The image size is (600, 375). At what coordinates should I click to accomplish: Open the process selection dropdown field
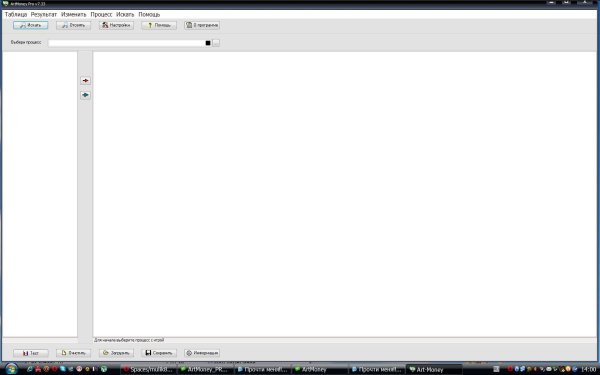(x=127, y=43)
